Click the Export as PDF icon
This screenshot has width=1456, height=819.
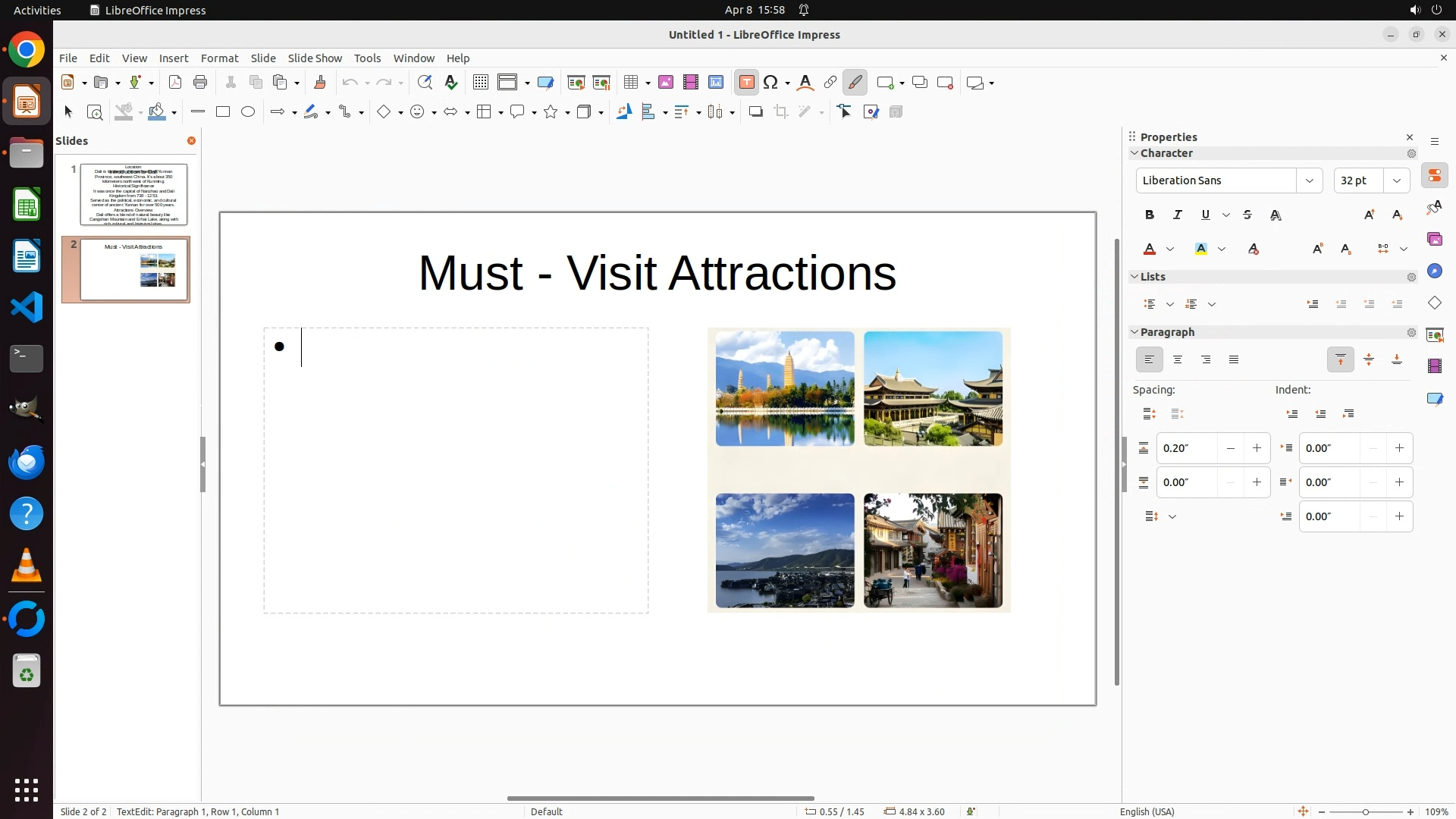point(175,83)
